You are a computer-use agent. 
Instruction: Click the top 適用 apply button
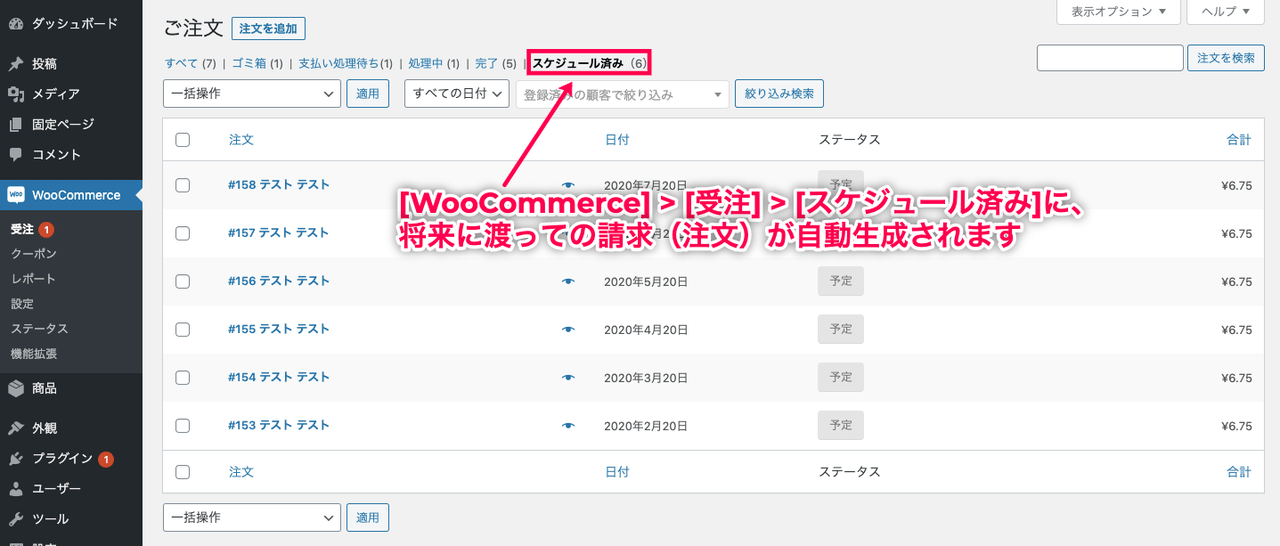368,94
